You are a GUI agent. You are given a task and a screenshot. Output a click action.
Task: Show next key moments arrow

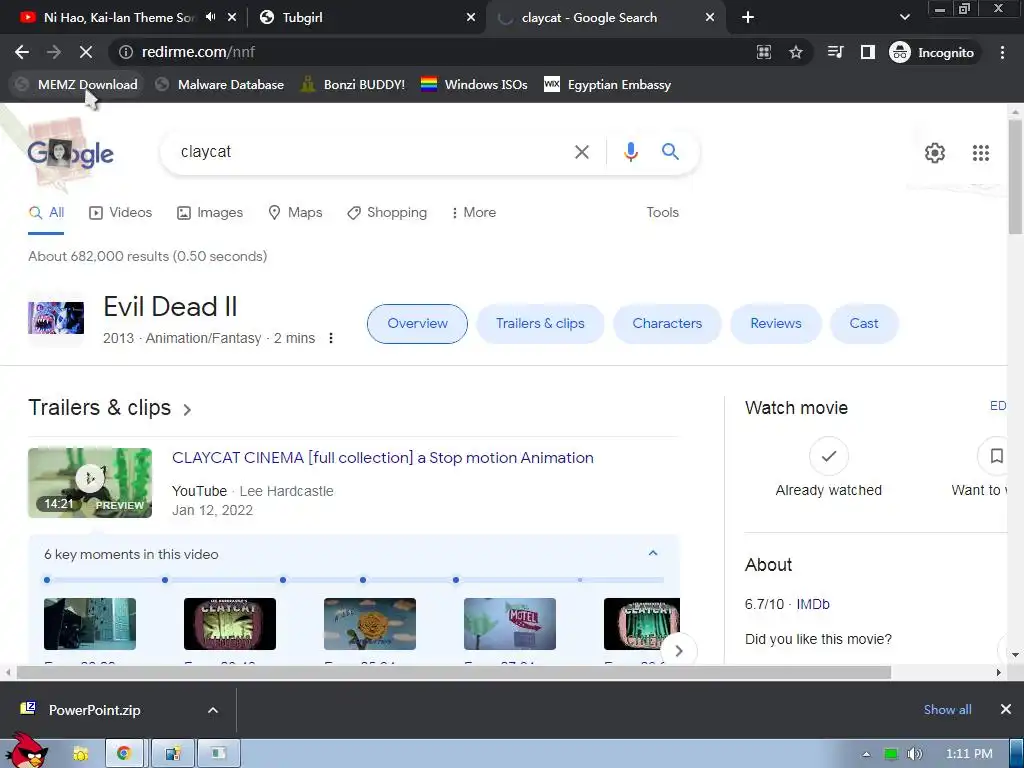coord(679,651)
